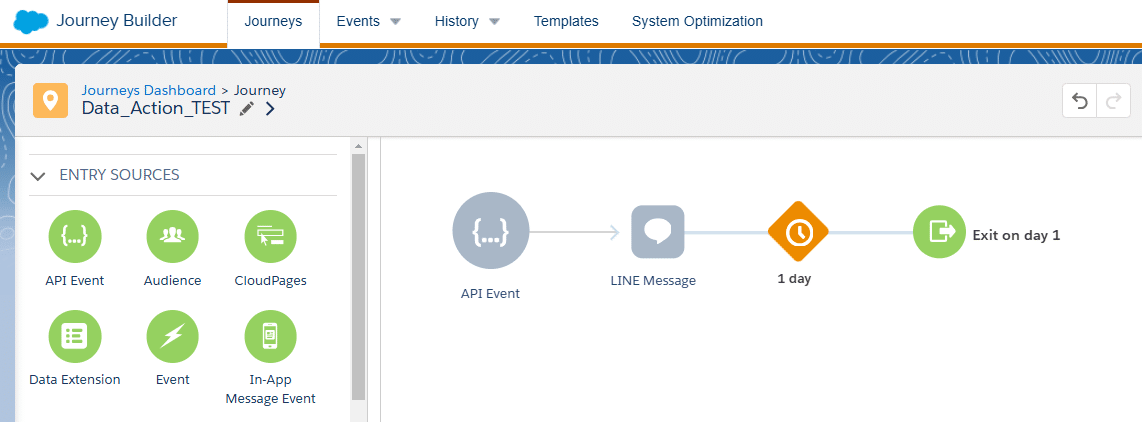Click the green Exit activity icon
This screenshot has height=422, width=1142.
point(940,232)
